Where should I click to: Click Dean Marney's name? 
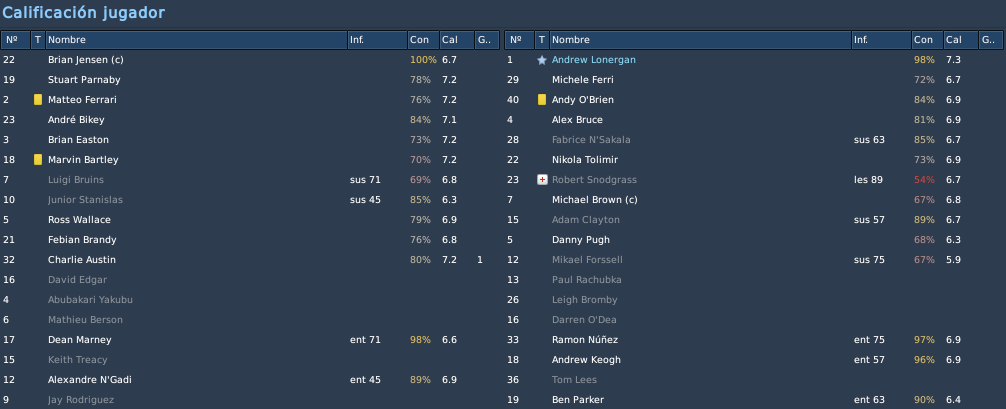80,340
